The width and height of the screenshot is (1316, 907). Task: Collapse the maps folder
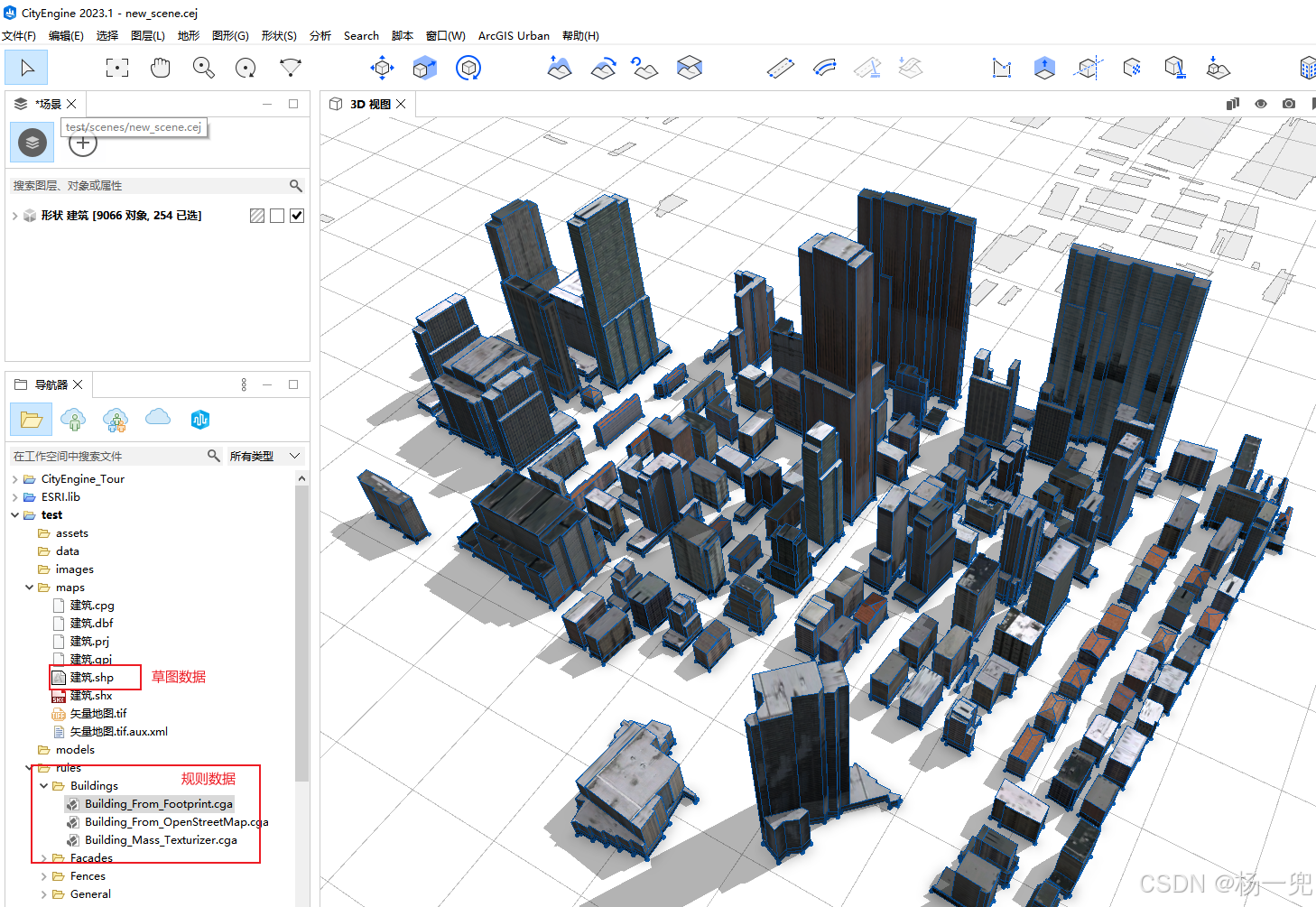pos(30,588)
